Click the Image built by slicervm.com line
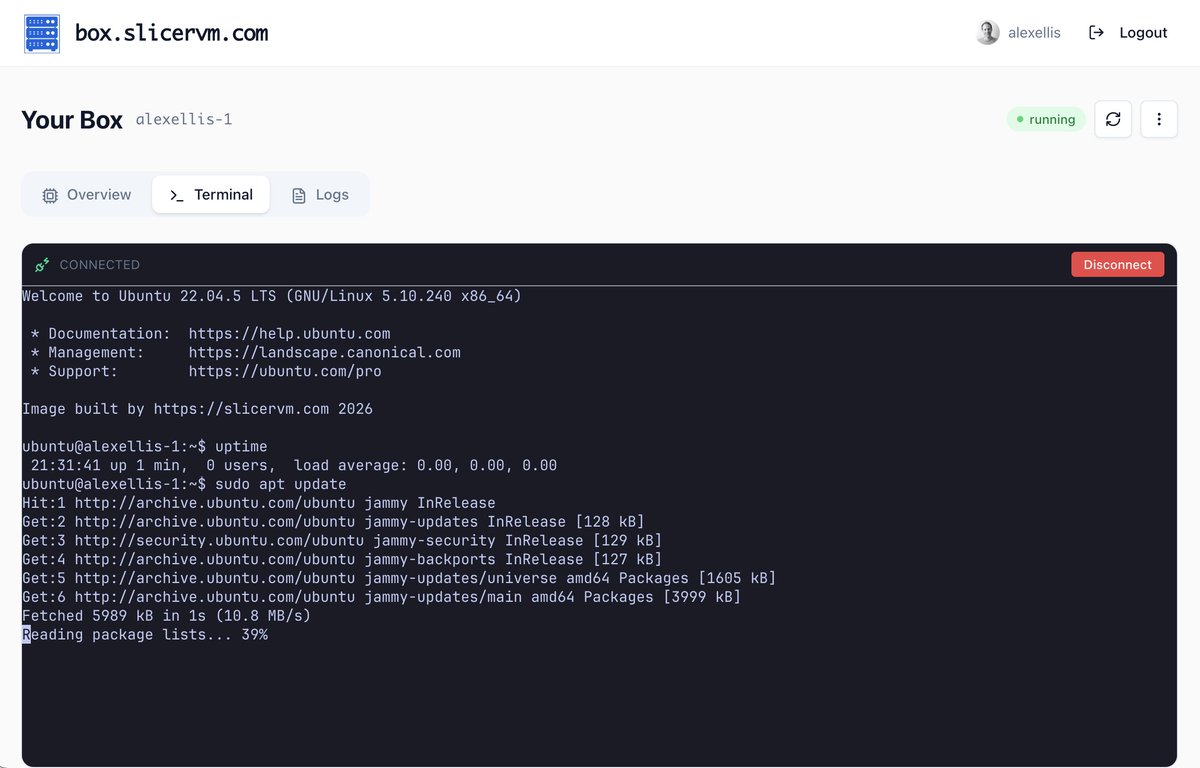Viewport: 1200px width, 768px height. point(197,409)
